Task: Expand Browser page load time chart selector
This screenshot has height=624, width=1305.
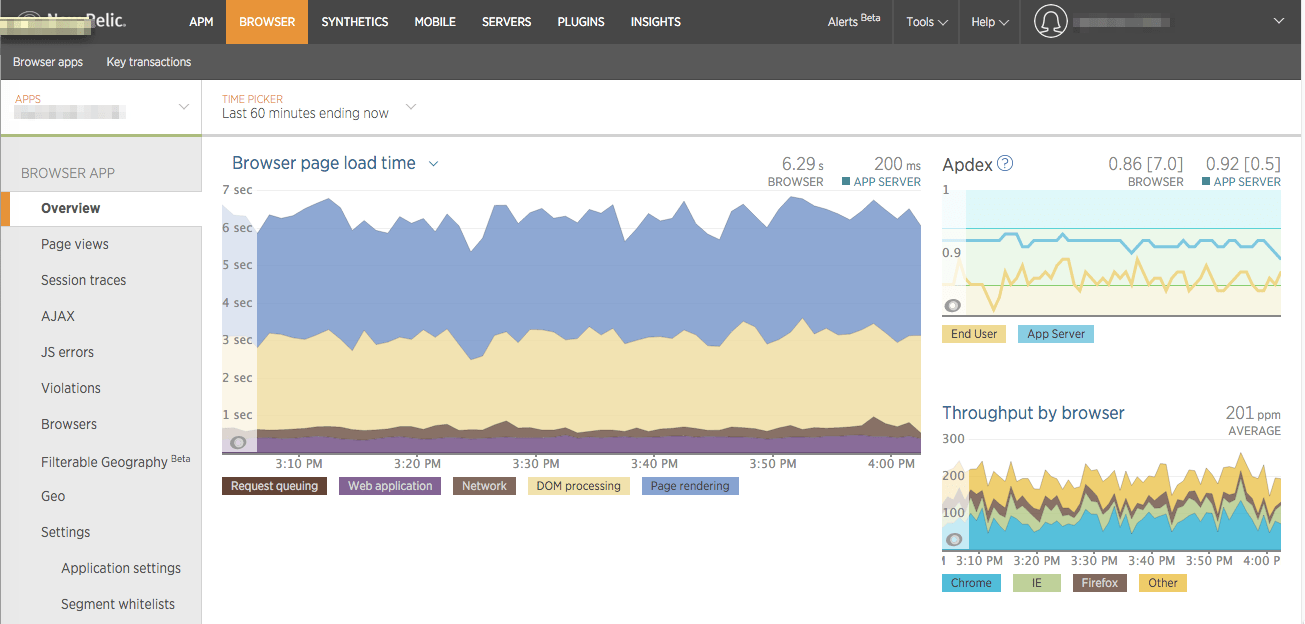Action: tap(433, 164)
